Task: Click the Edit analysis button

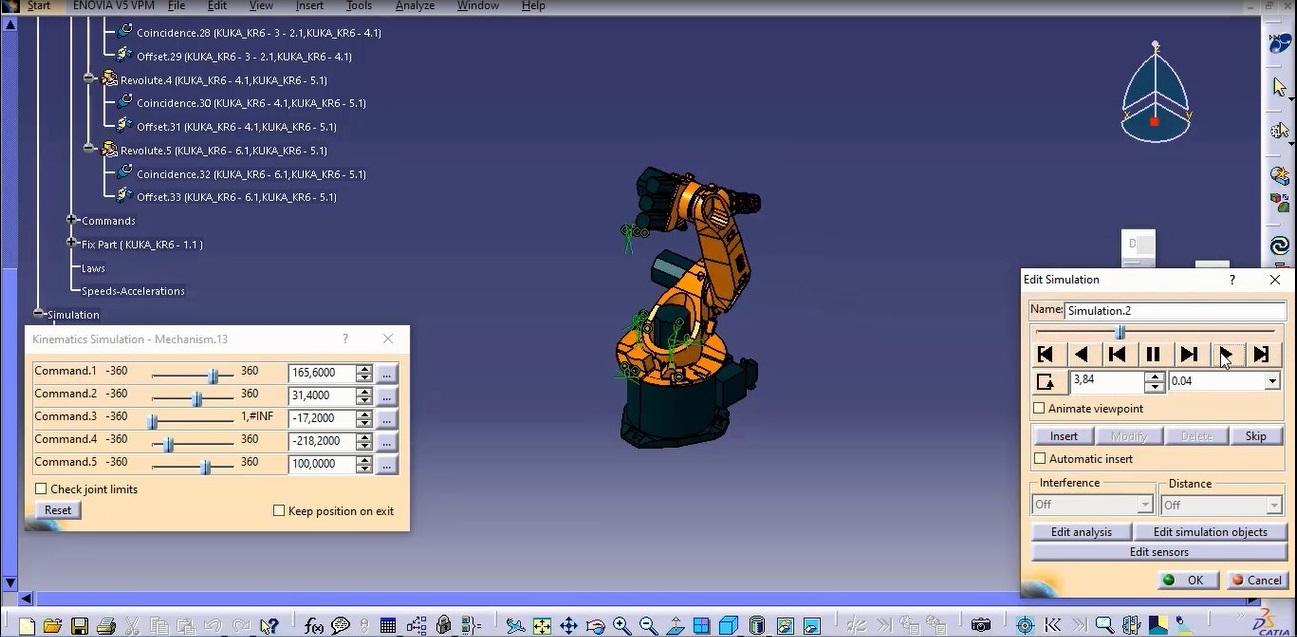Action: 1081,532
